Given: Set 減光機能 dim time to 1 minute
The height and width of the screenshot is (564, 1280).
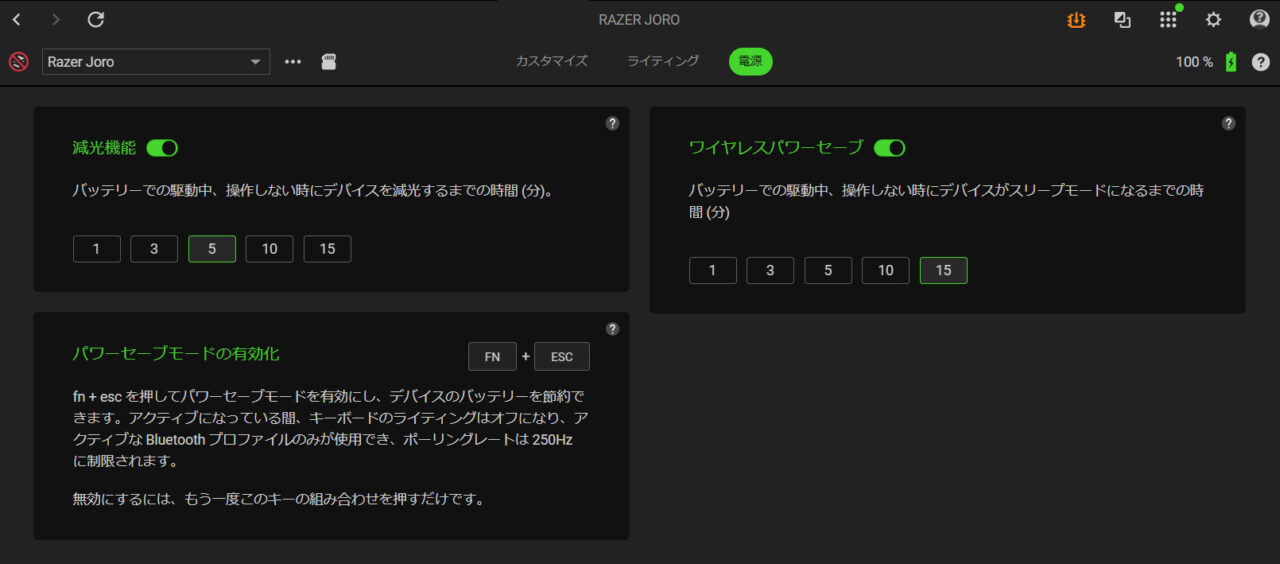Looking at the screenshot, I should point(97,249).
